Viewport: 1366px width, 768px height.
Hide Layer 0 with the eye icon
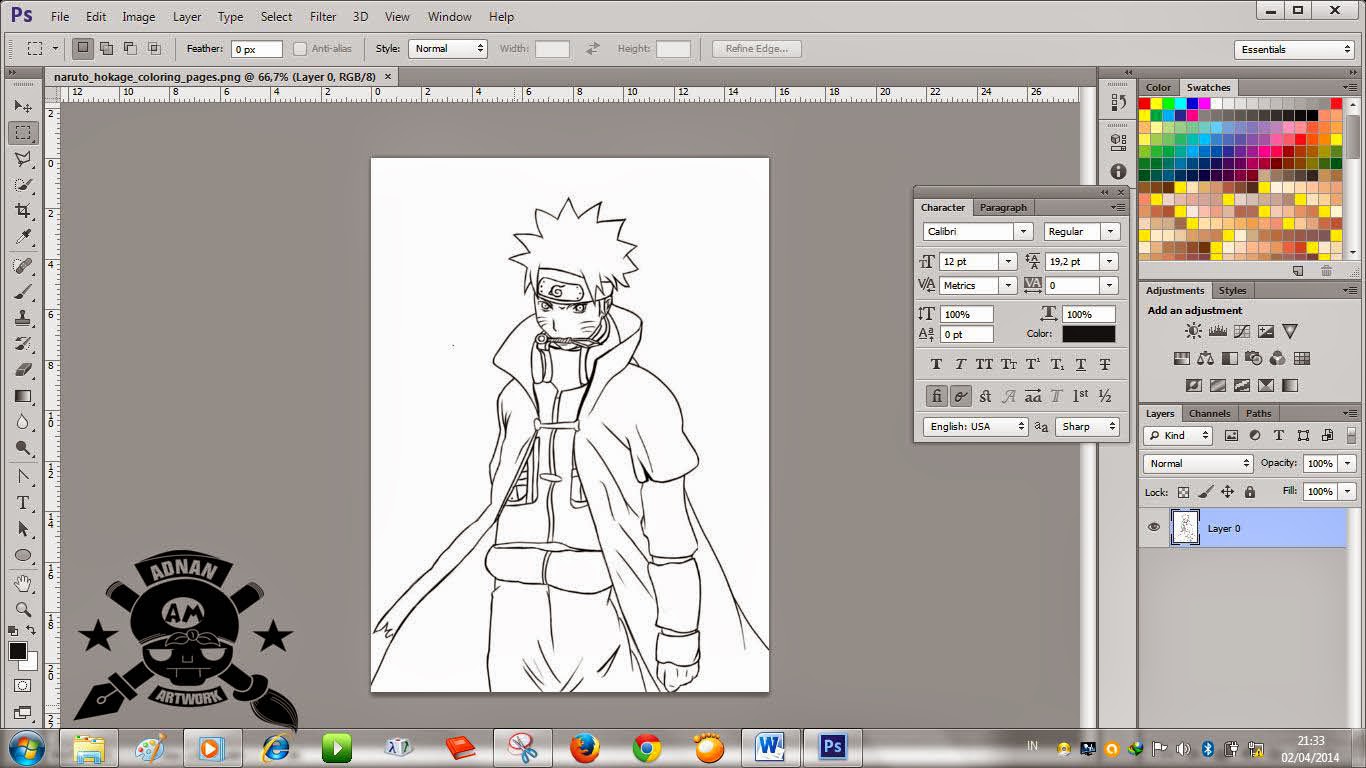1154,528
